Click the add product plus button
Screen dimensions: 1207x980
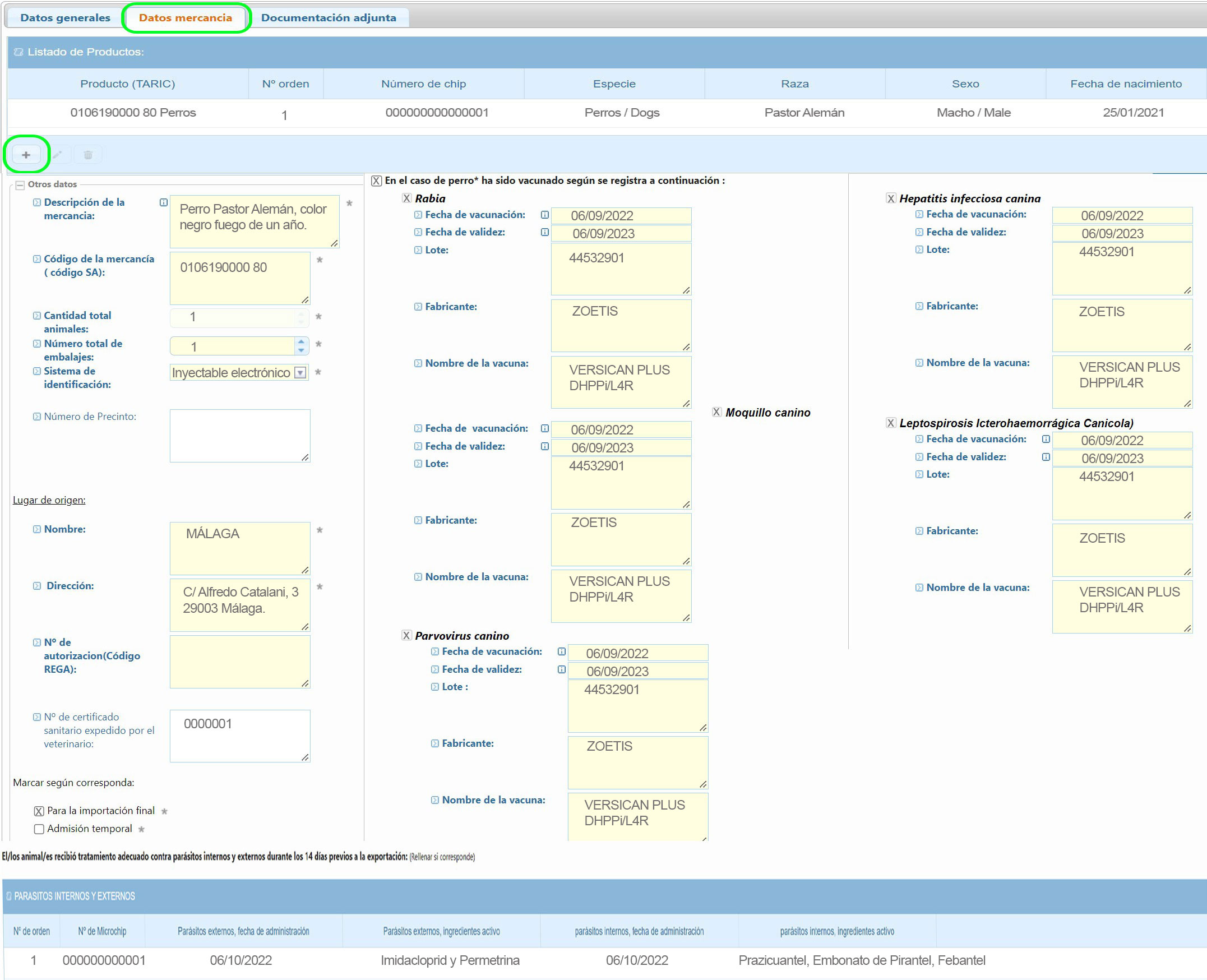tap(26, 155)
